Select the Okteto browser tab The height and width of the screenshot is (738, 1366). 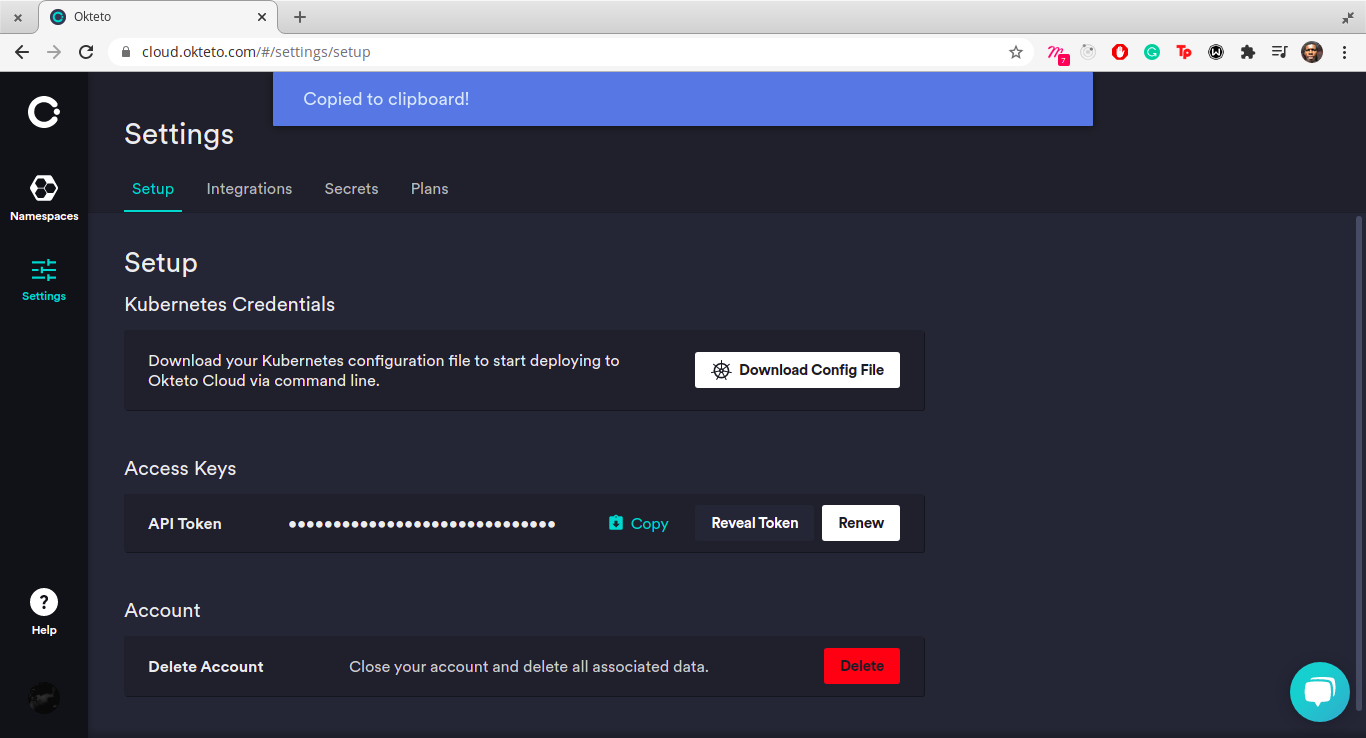pos(158,17)
